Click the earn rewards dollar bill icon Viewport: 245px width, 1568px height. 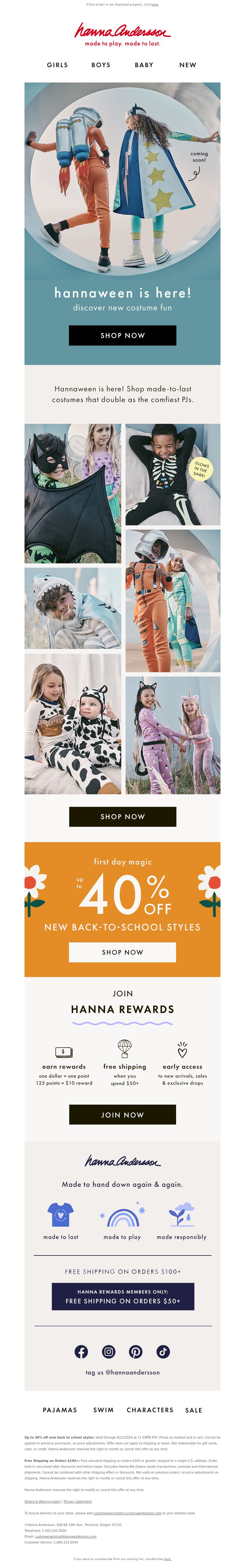coord(64,1051)
